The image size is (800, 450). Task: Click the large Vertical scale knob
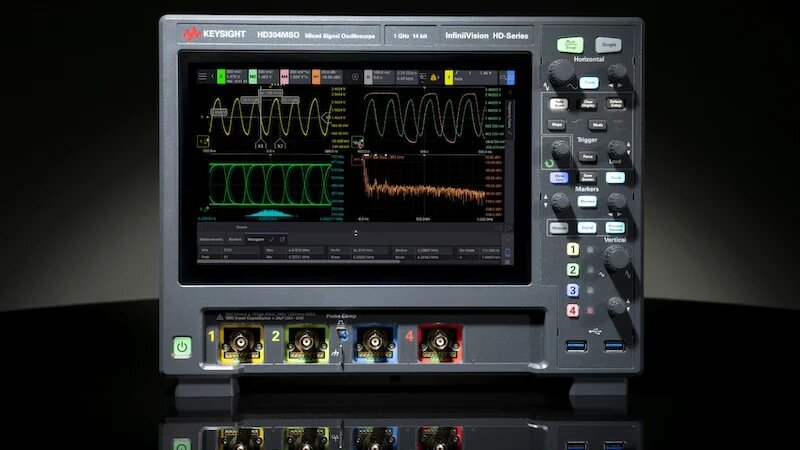point(617,258)
